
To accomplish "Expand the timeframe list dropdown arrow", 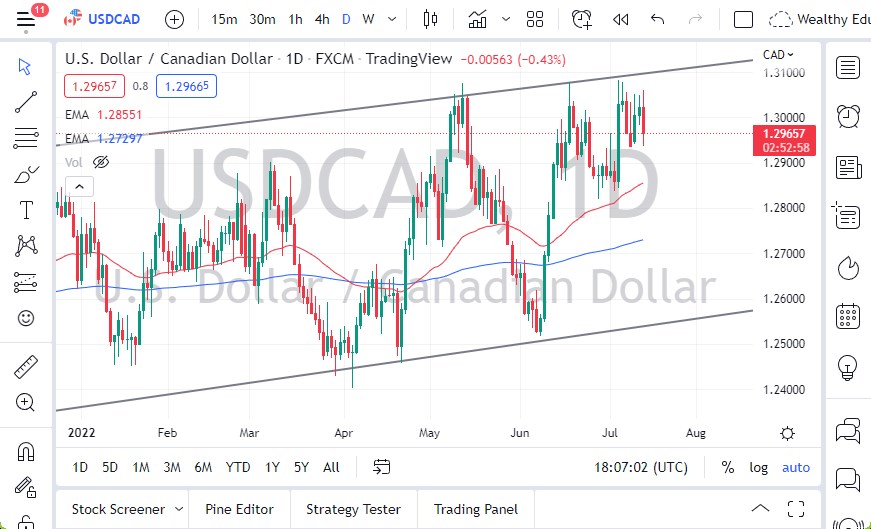I will pyautogui.click(x=392, y=19).
